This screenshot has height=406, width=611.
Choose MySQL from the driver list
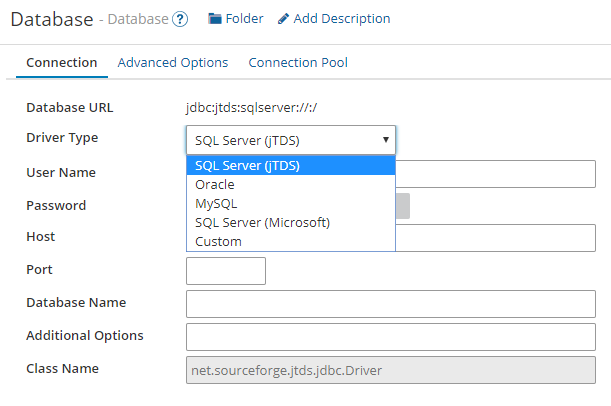291,204
